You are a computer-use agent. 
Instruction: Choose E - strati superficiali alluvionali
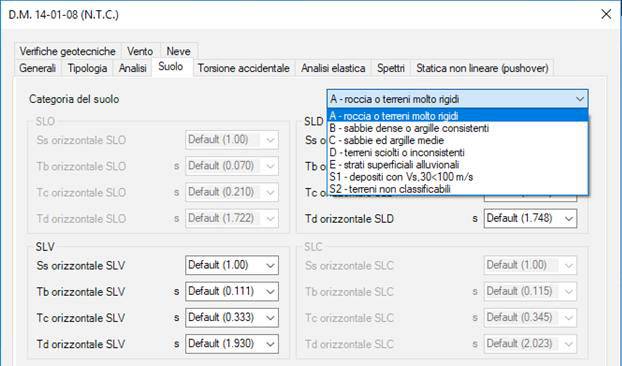pos(457,165)
